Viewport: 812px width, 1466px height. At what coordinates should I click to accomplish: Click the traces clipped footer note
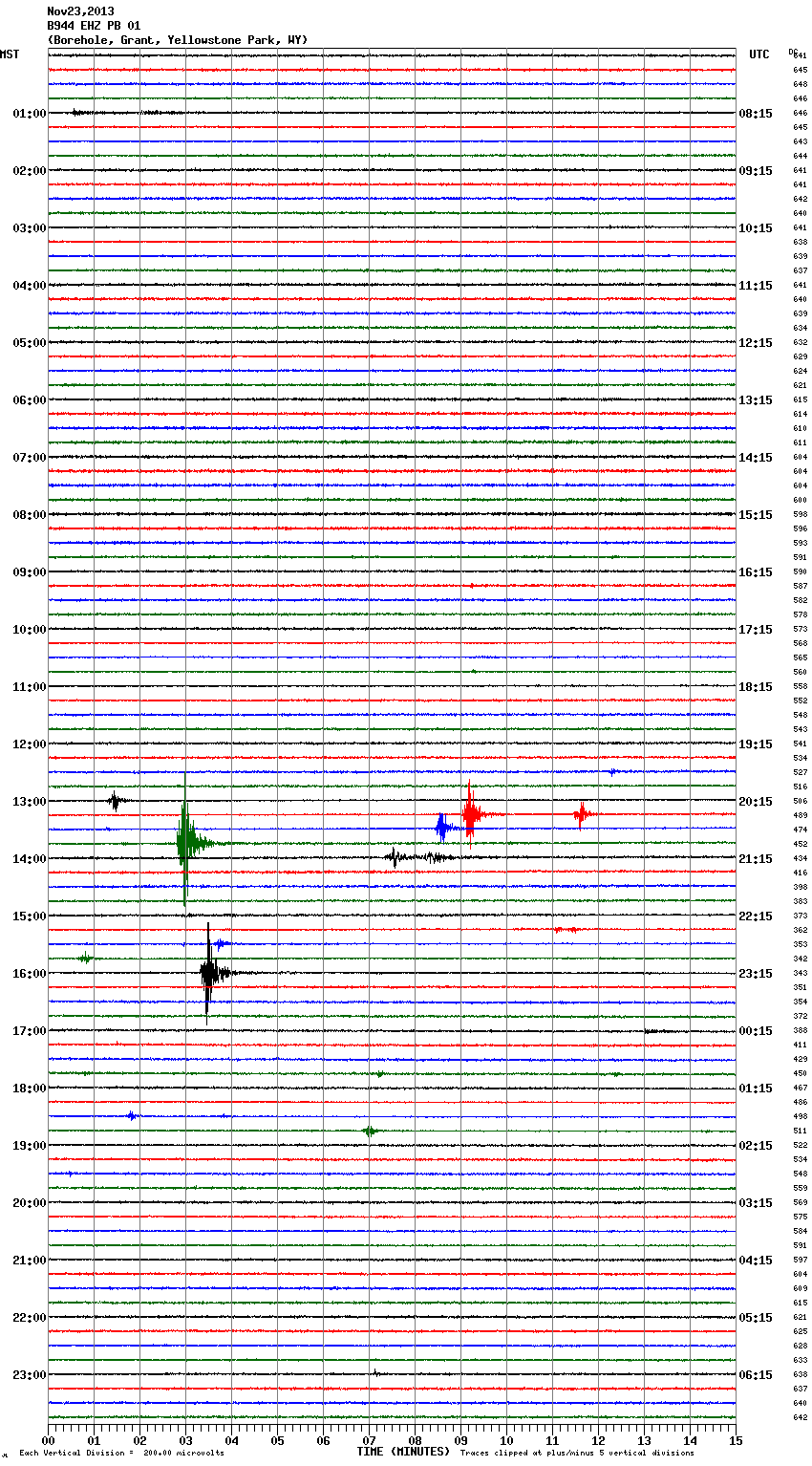click(x=577, y=1453)
